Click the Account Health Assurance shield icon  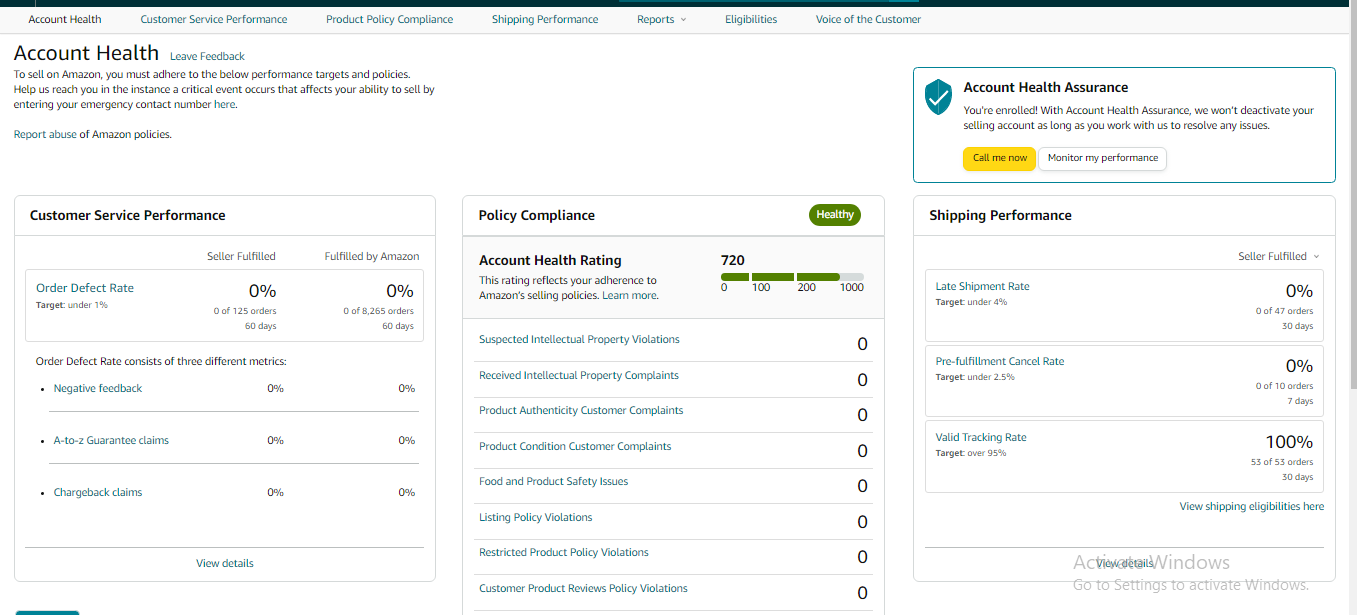(x=938, y=97)
